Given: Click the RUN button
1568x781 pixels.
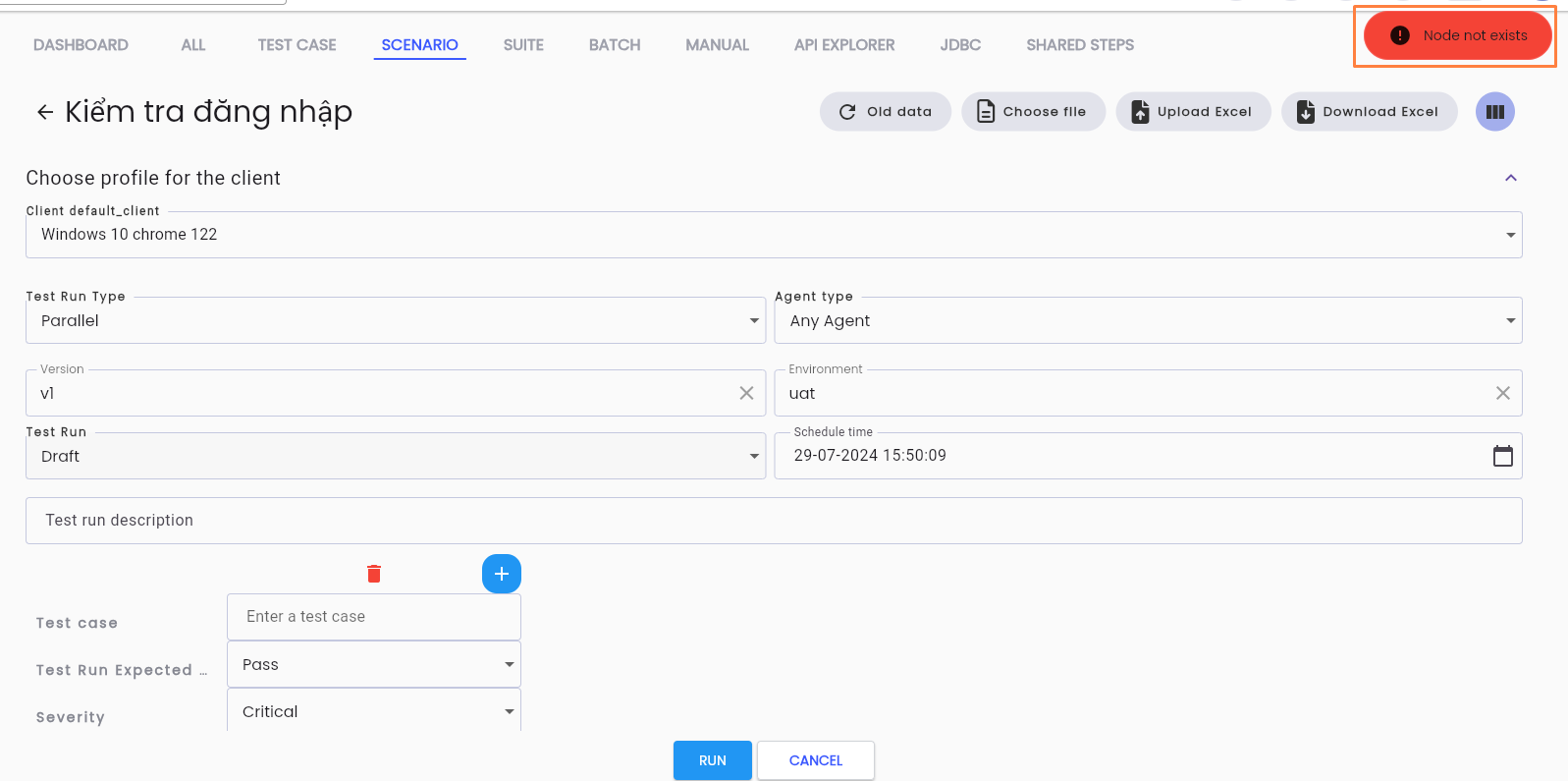Looking at the screenshot, I should 713,760.
